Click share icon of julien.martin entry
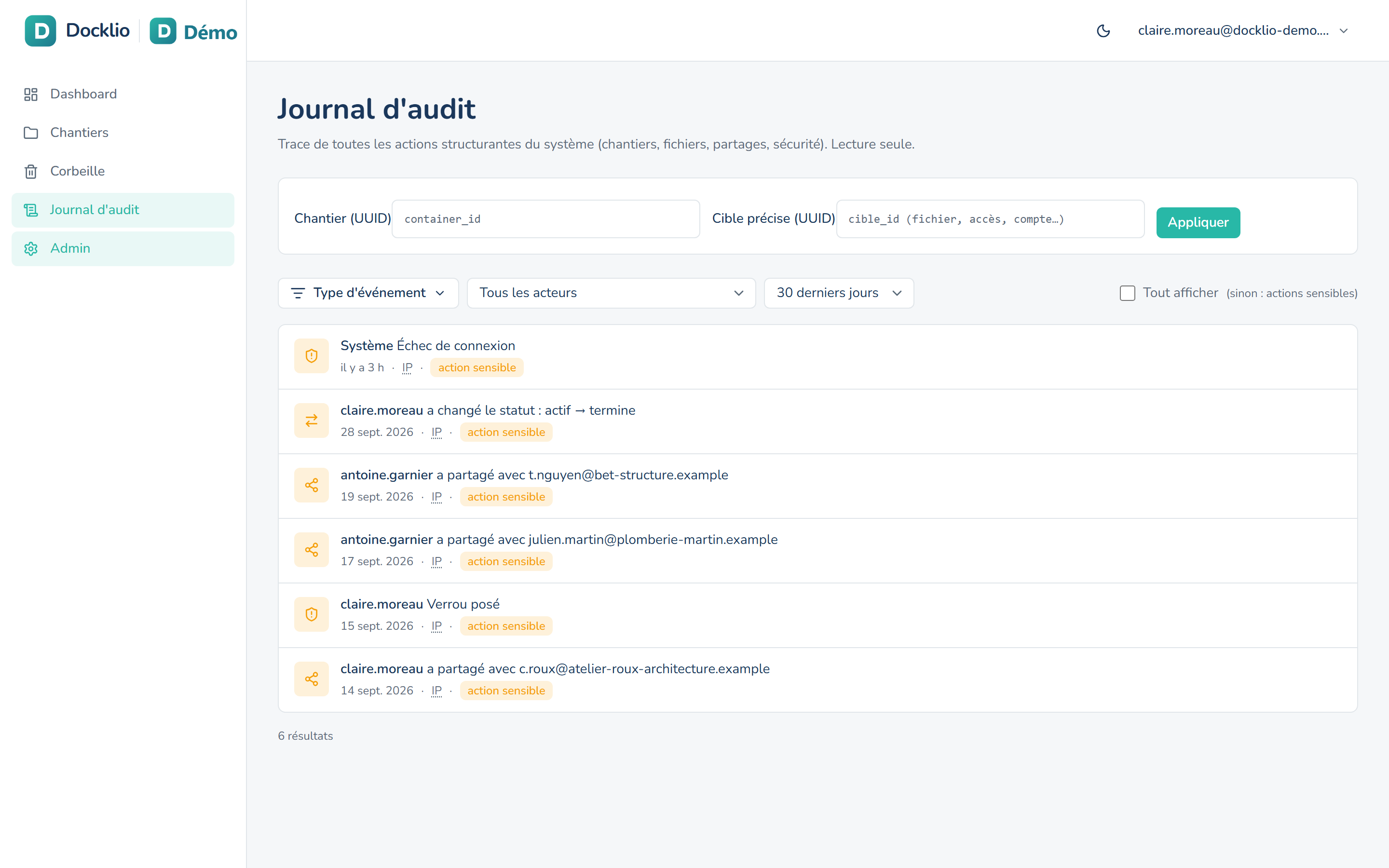The width and height of the screenshot is (1389, 868). [x=312, y=550]
